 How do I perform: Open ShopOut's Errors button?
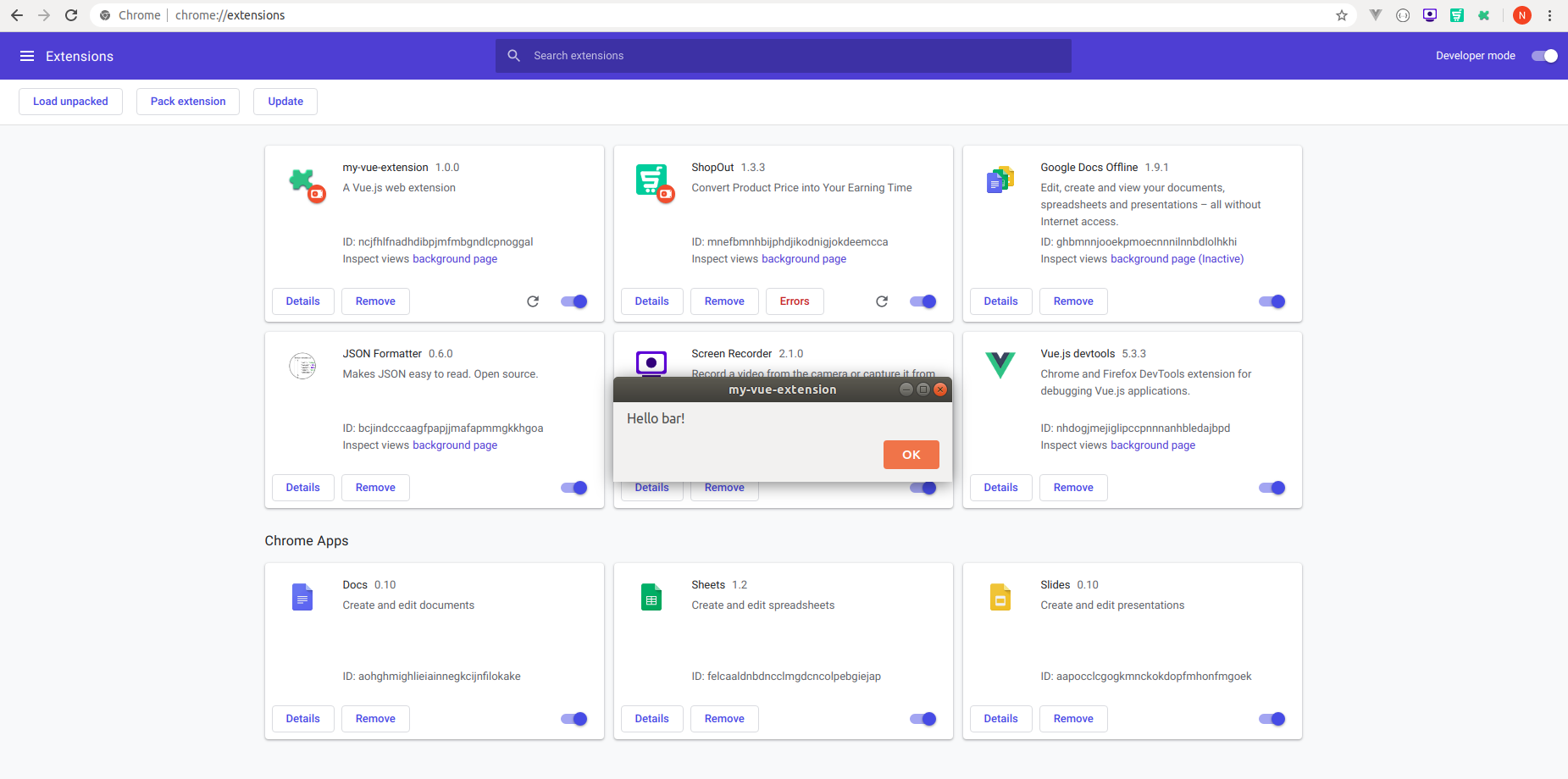point(795,301)
